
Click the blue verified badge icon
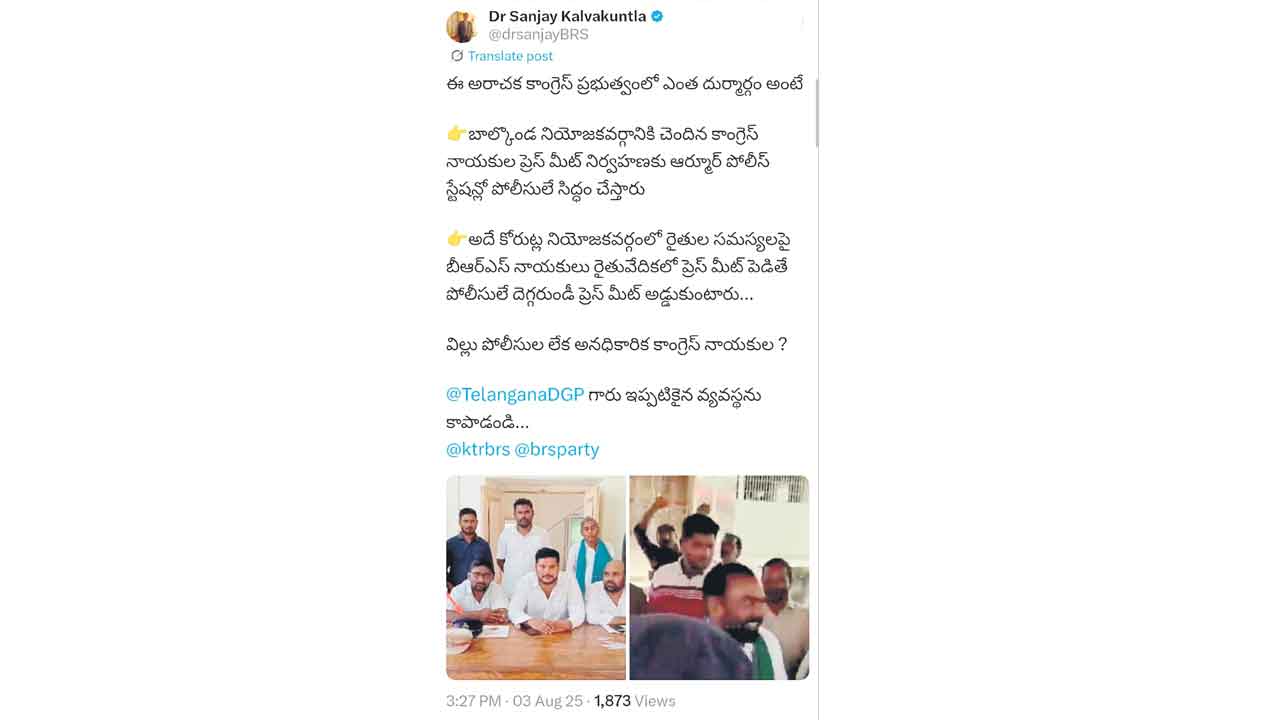[x=657, y=16]
